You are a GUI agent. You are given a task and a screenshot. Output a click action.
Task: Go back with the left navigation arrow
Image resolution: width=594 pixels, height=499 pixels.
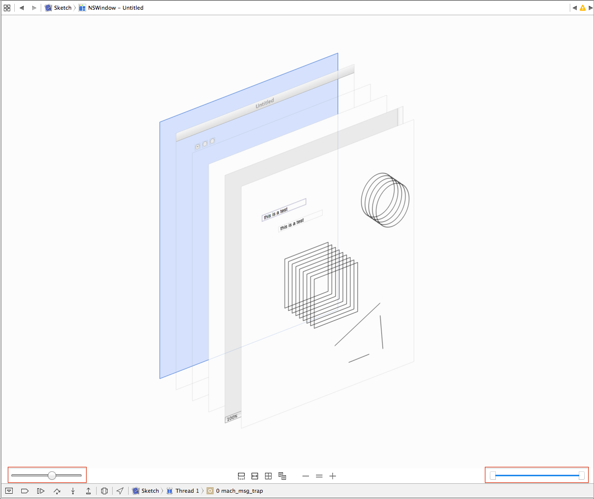22,8
